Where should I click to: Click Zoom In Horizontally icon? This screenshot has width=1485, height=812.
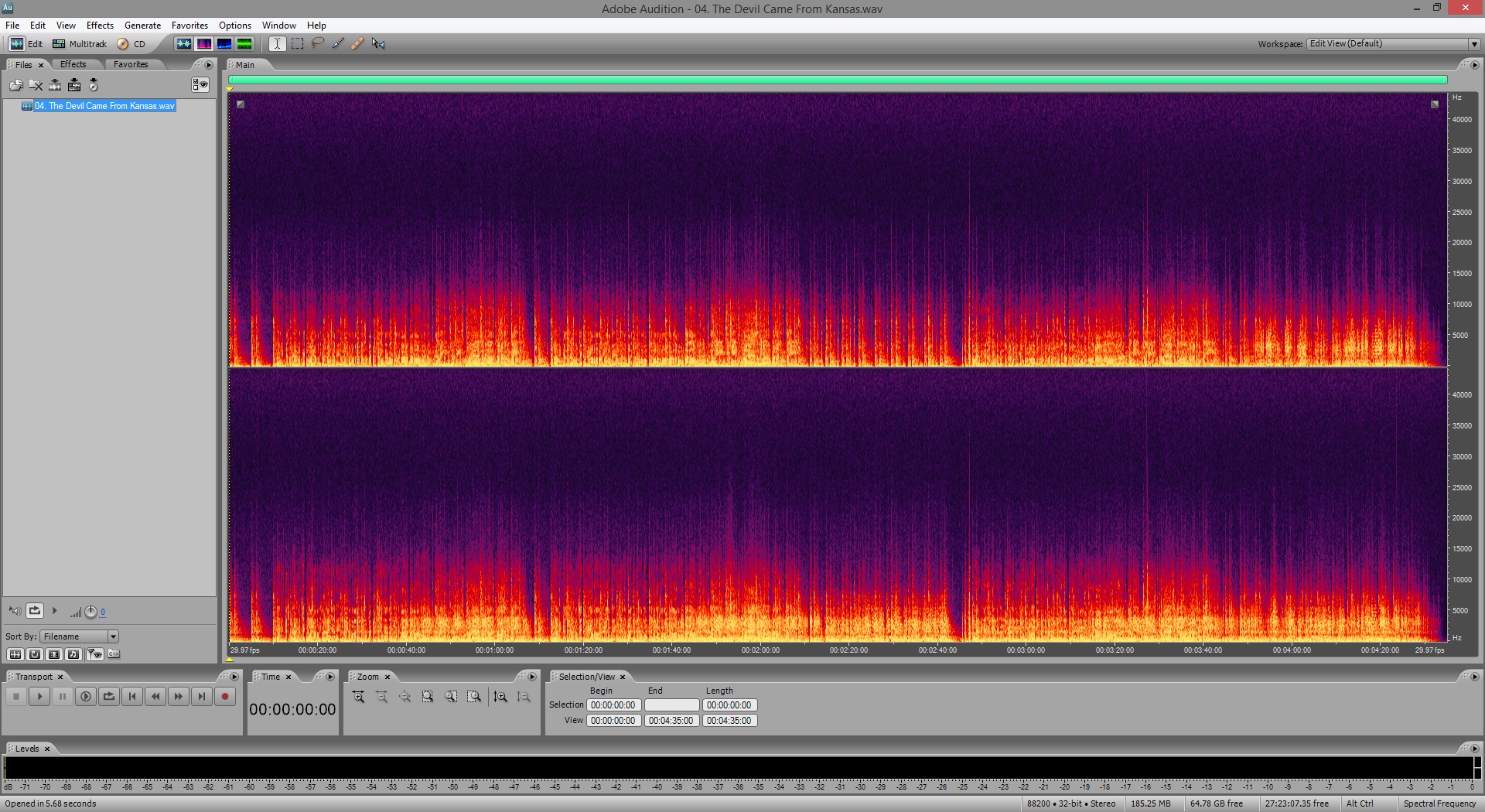coord(359,697)
